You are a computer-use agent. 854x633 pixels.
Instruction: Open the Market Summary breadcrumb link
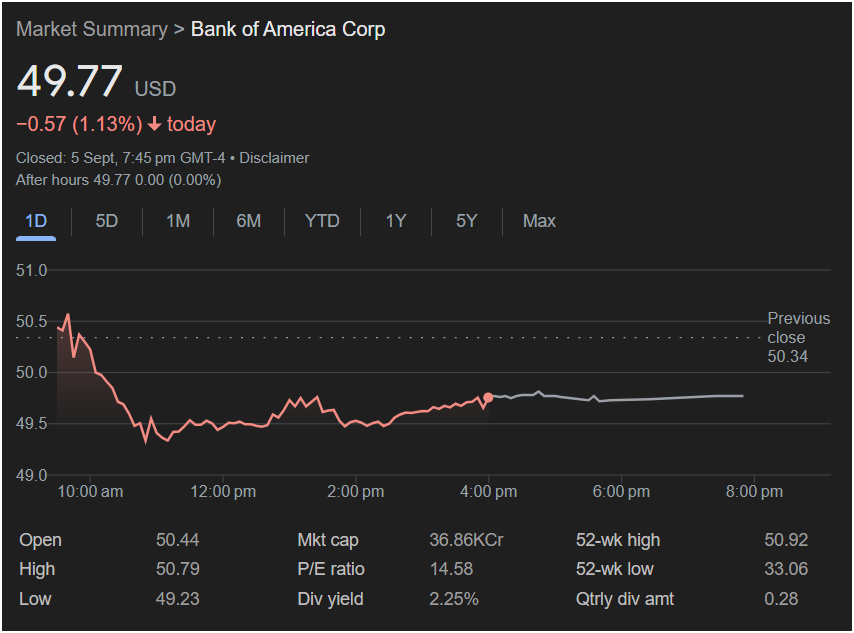click(x=92, y=29)
